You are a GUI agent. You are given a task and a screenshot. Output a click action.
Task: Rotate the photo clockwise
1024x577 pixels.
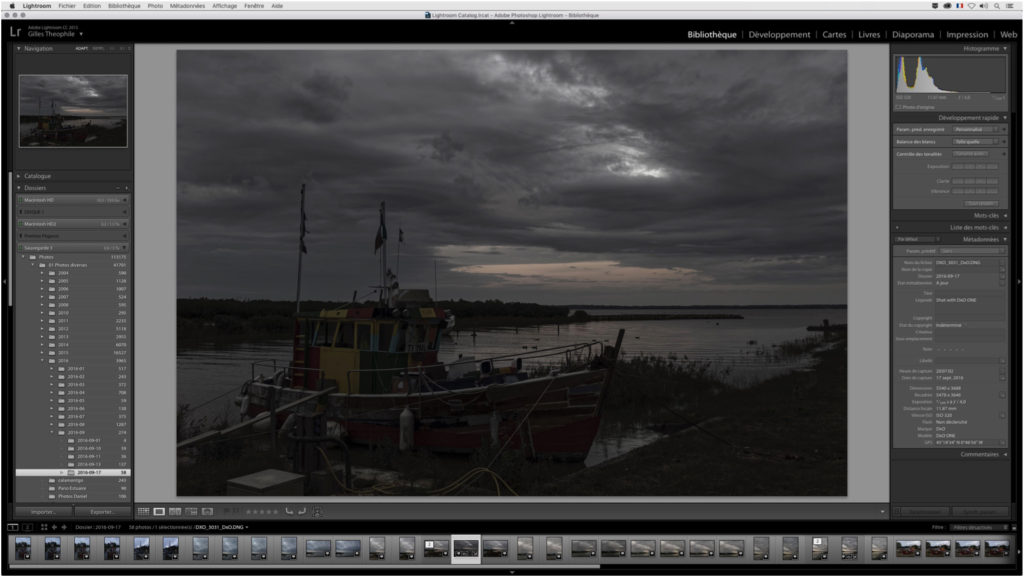click(x=301, y=511)
